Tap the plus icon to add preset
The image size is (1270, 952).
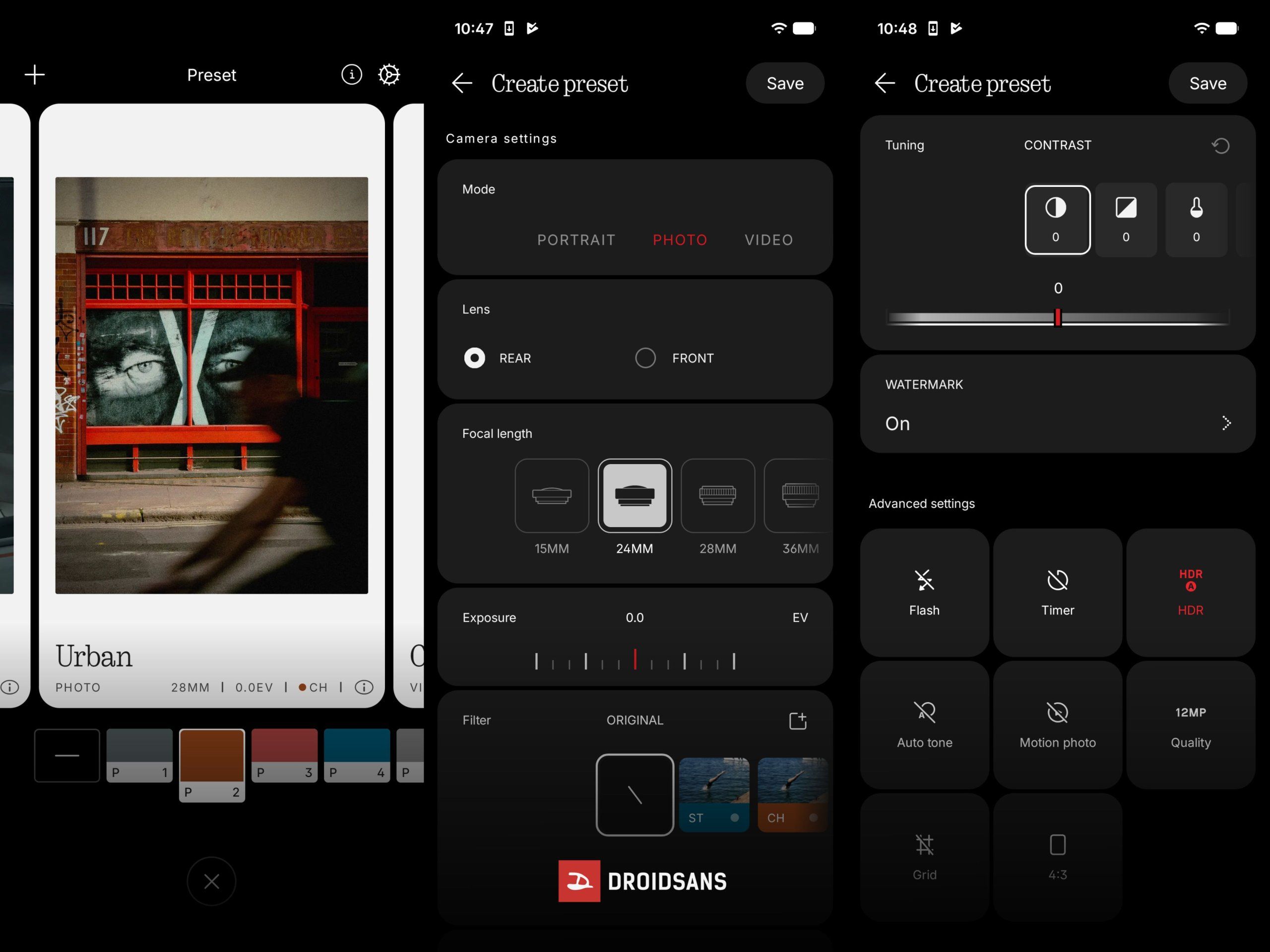(x=34, y=74)
